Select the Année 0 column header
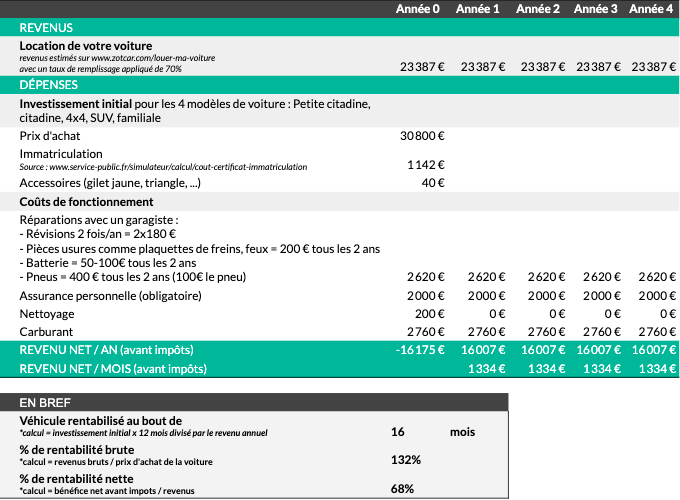This screenshot has height=500, width=680. tap(417, 9)
